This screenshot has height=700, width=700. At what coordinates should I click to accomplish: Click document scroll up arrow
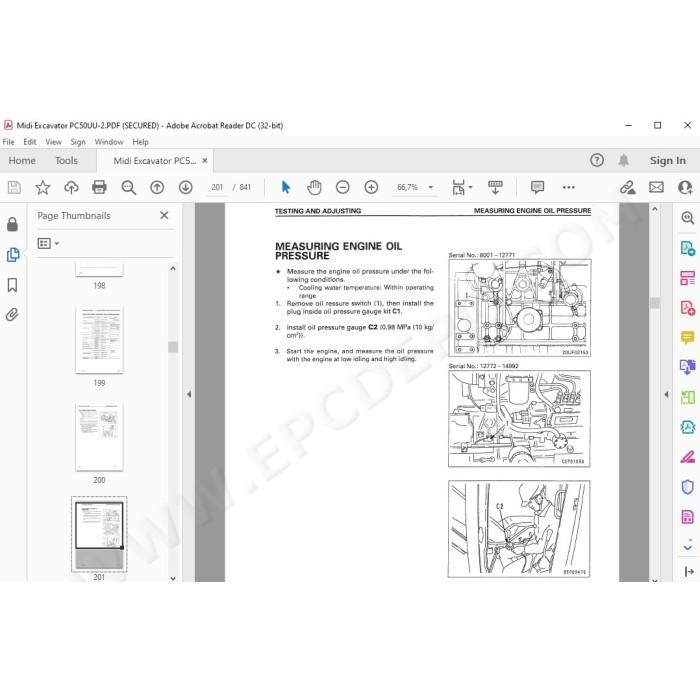654,208
